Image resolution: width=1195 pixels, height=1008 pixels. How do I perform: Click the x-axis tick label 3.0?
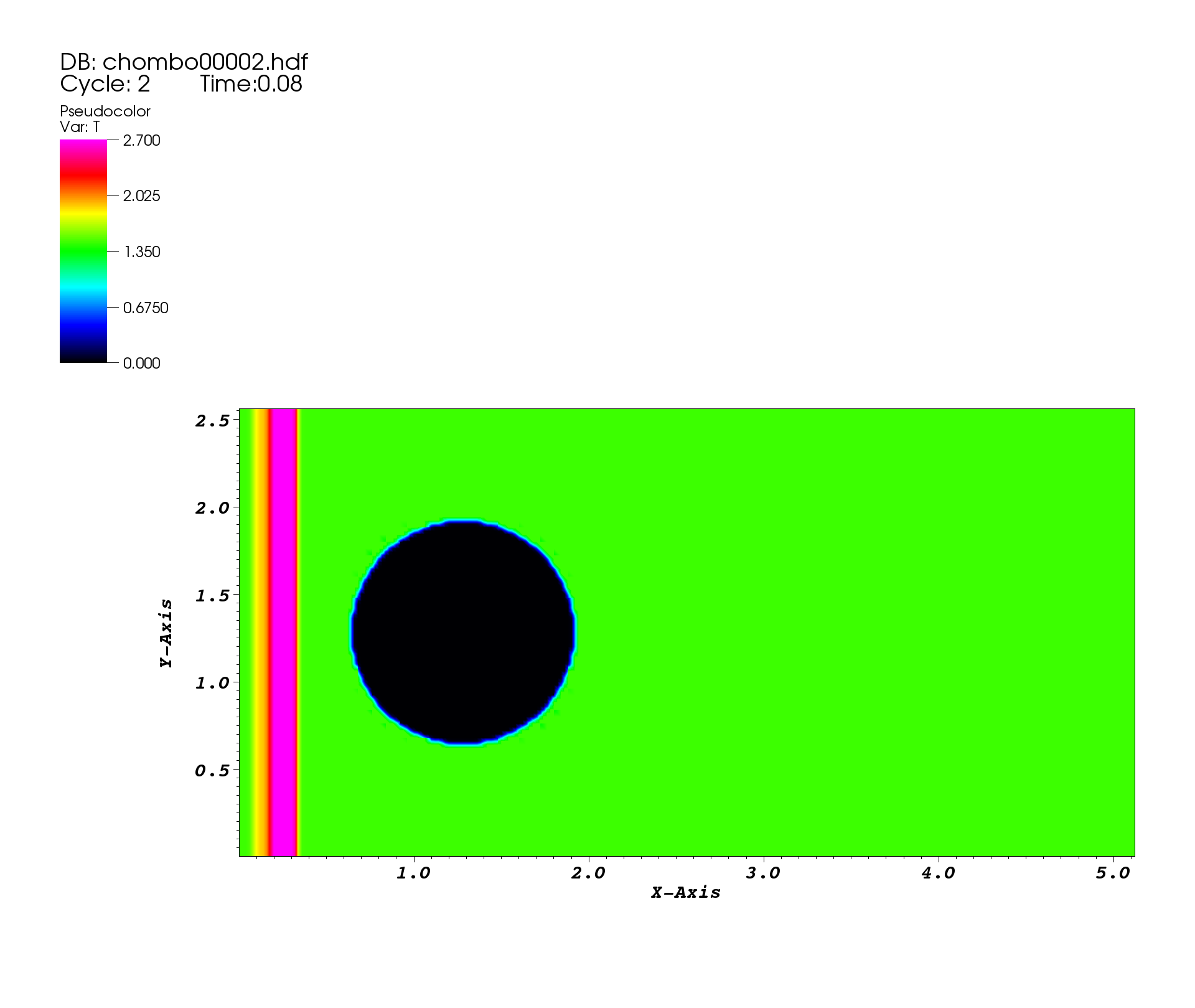763,874
